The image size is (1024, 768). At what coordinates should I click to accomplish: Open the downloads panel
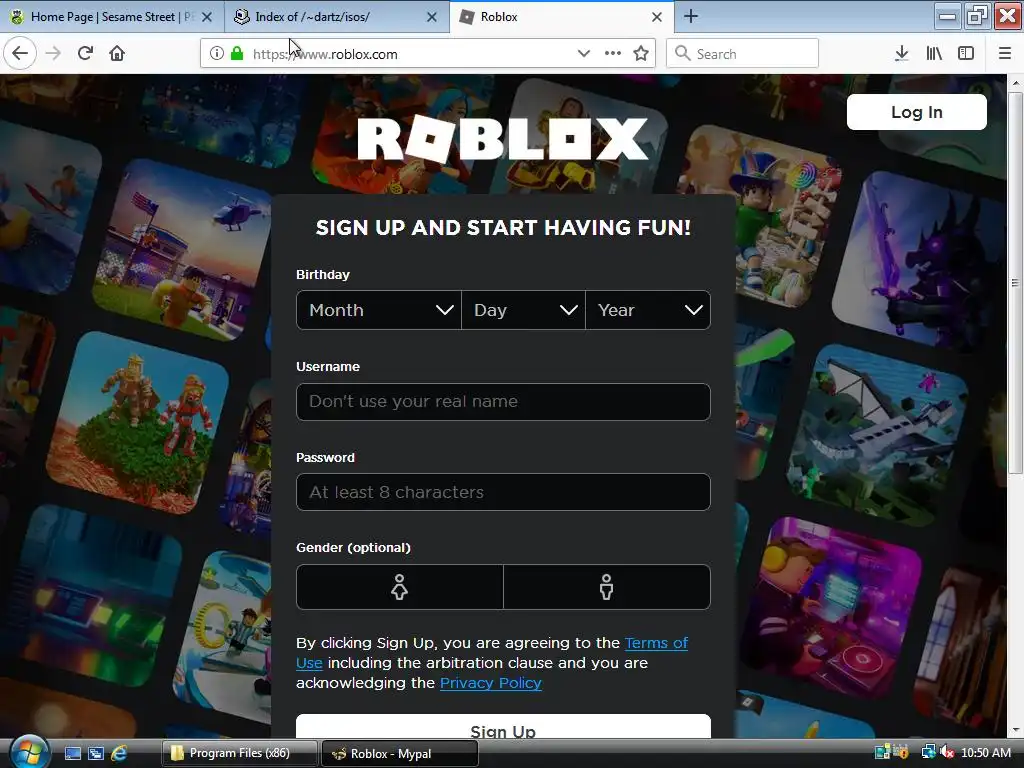coord(902,54)
